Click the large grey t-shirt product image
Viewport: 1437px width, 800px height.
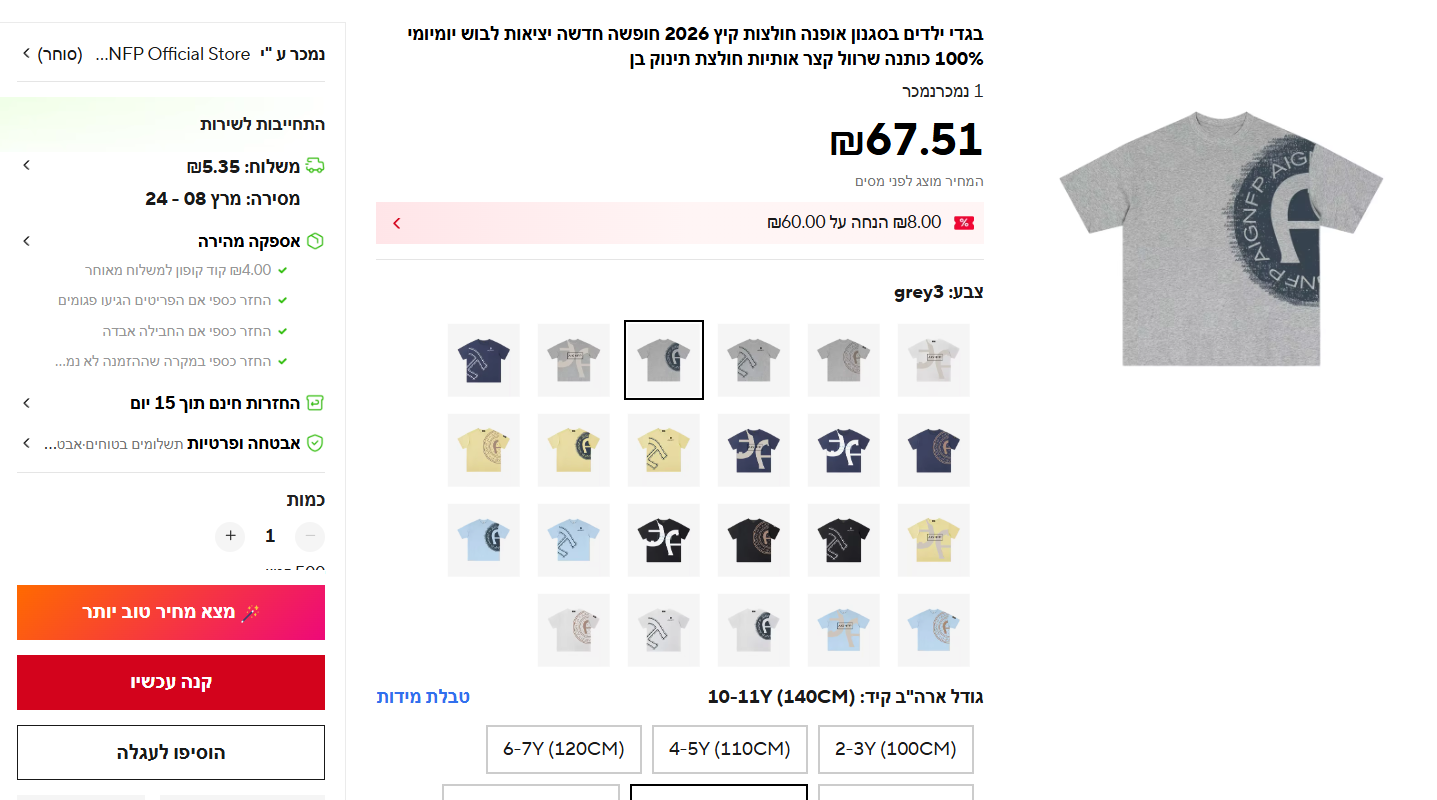point(1221,238)
